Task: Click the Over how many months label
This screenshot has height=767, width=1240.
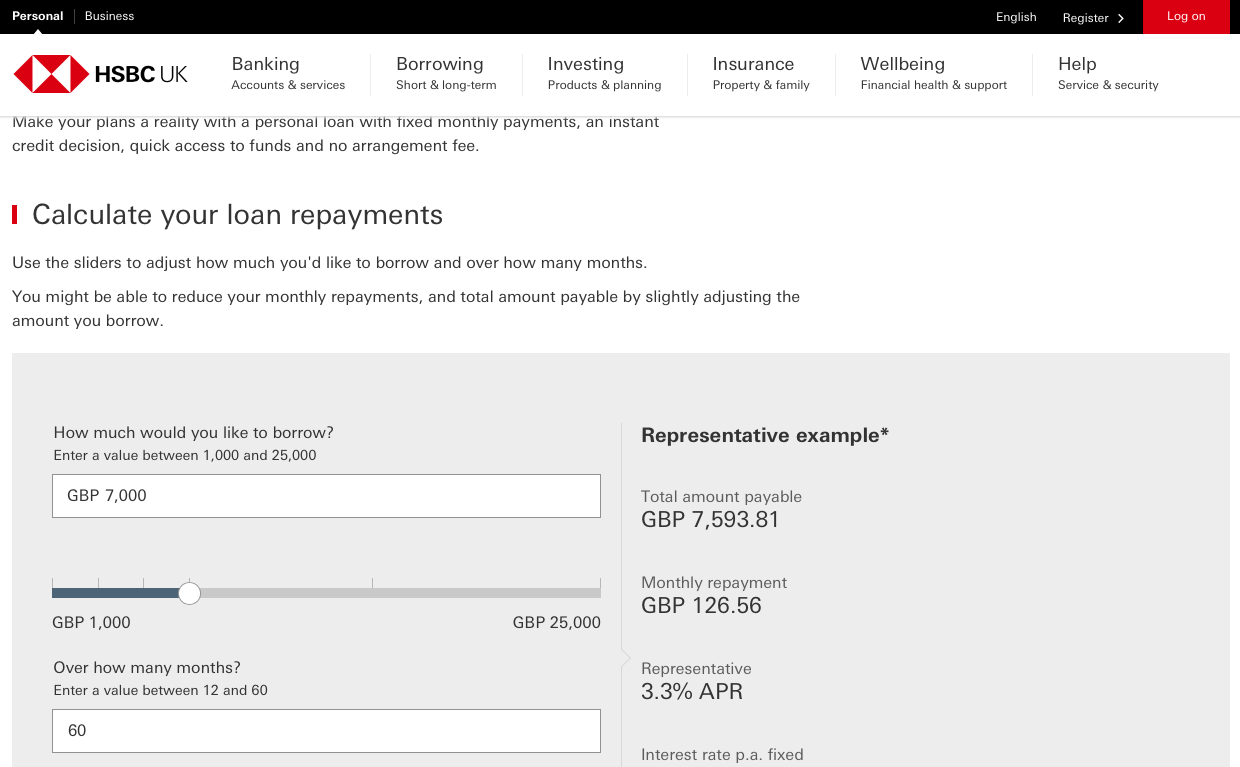Action: click(x=147, y=668)
